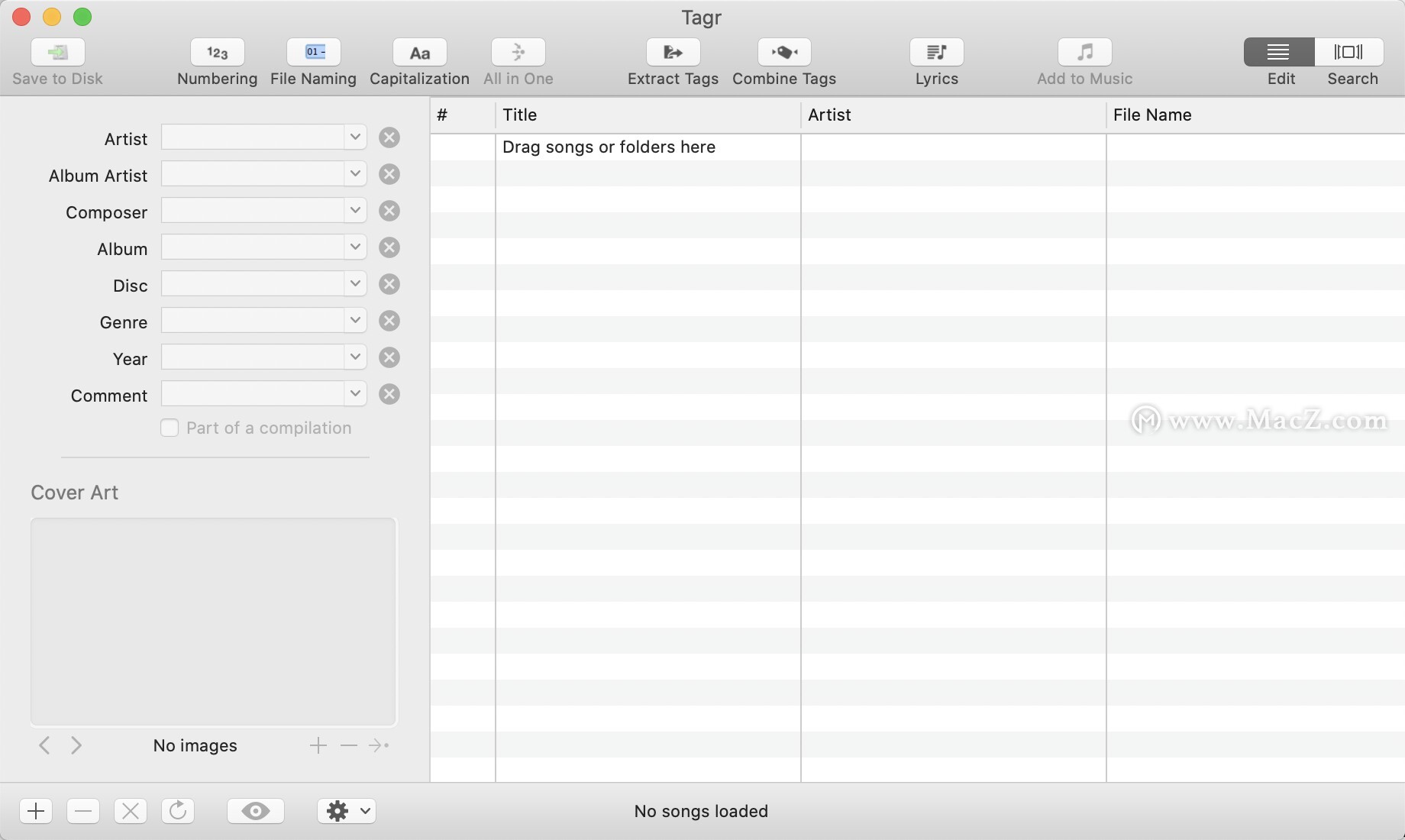Open the File Naming tool
Image resolution: width=1405 pixels, height=840 pixels.
(x=314, y=52)
